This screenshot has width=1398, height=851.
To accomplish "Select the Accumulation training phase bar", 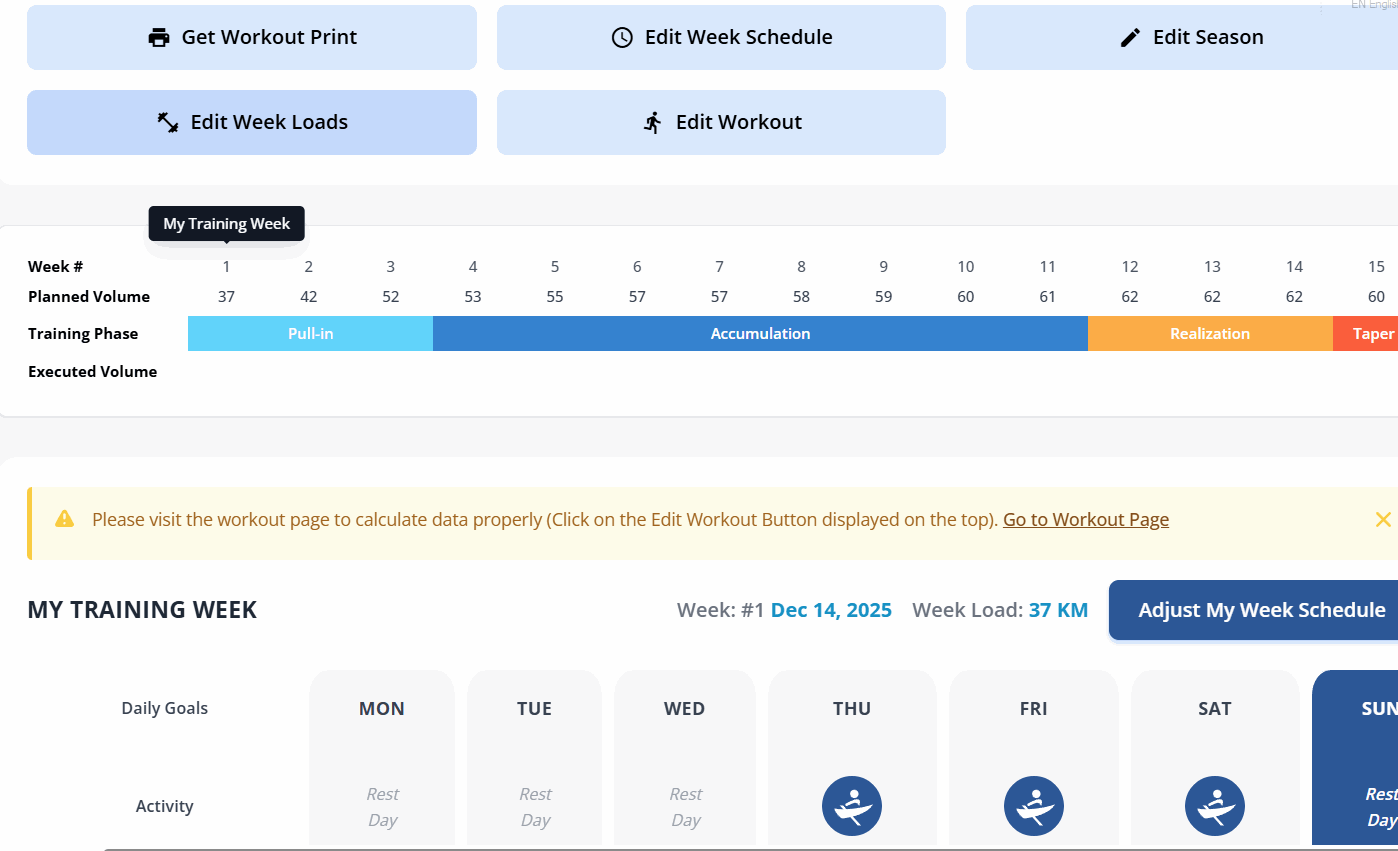I will point(760,334).
